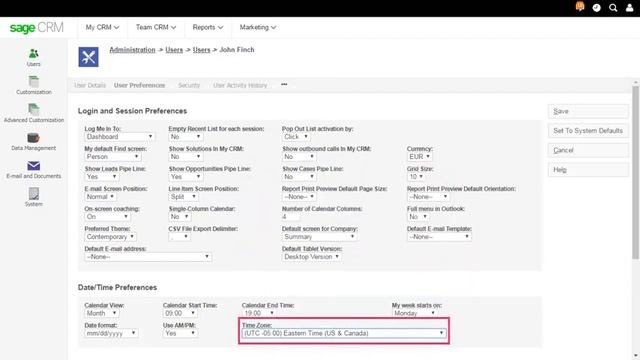The height and width of the screenshot is (360, 640).
Task: Open Pop Out List activation dropdown
Action: tap(296, 137)
